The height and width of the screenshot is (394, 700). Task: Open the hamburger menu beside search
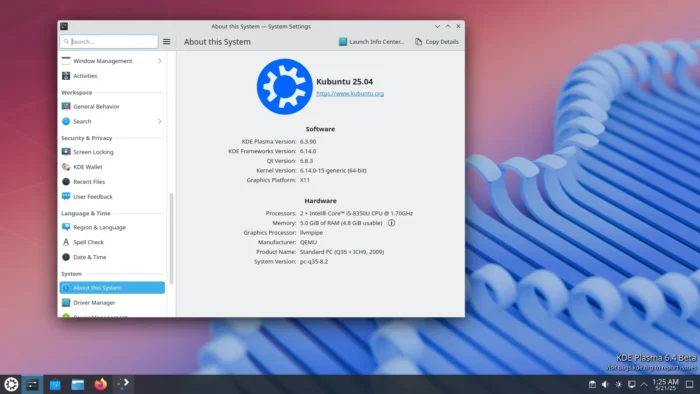167,41
